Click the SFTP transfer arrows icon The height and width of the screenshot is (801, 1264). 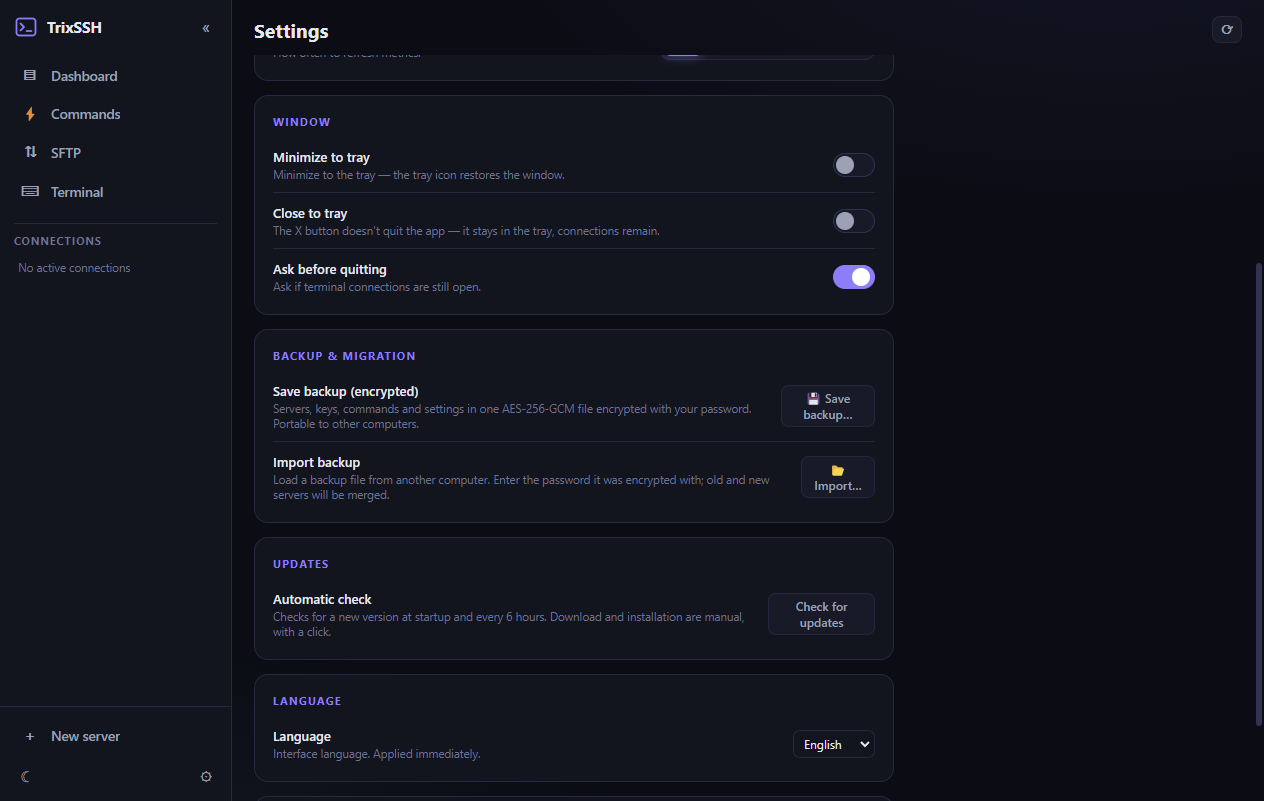tap(30, 153)
